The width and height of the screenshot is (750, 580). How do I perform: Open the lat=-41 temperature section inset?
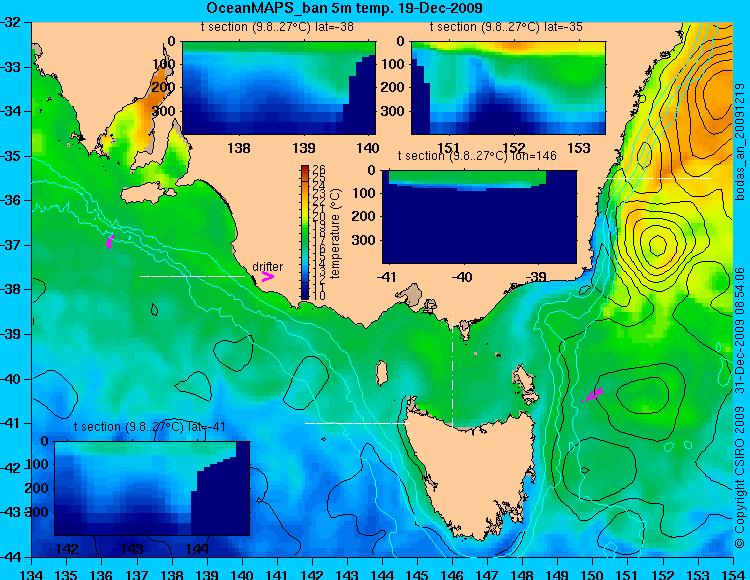coord(152,488)
